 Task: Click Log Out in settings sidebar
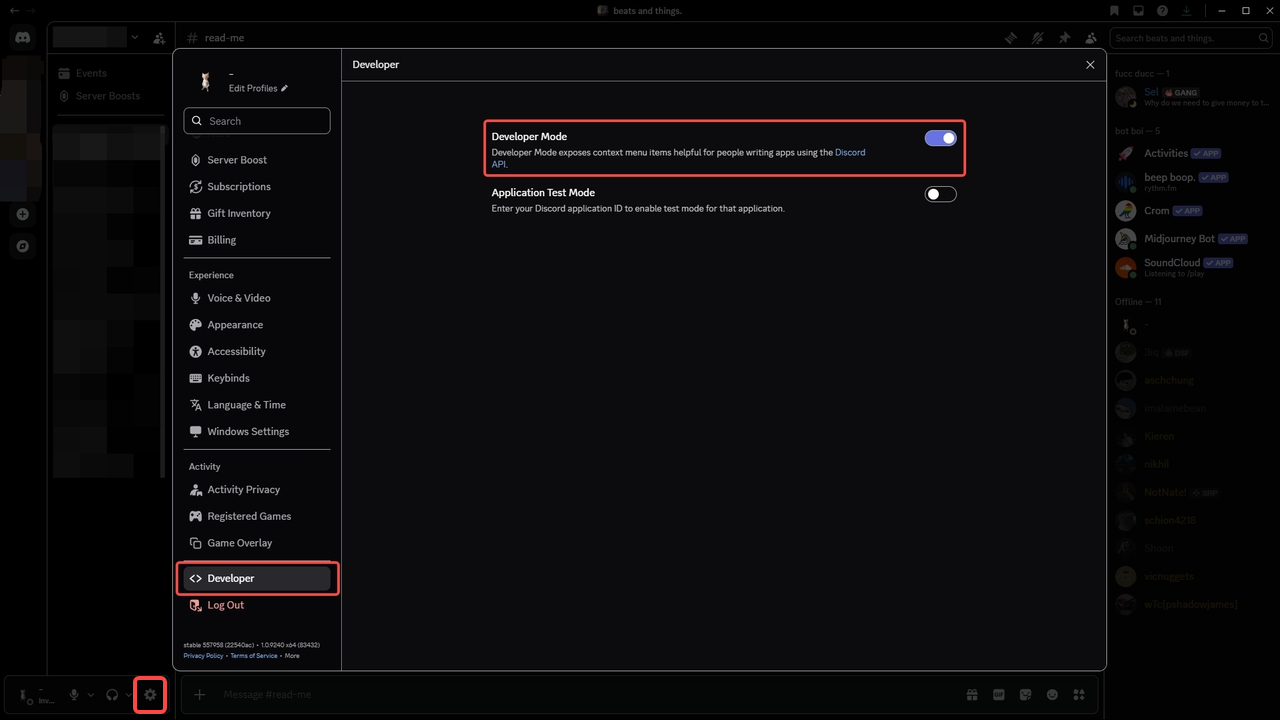click(x=257, y=605)
